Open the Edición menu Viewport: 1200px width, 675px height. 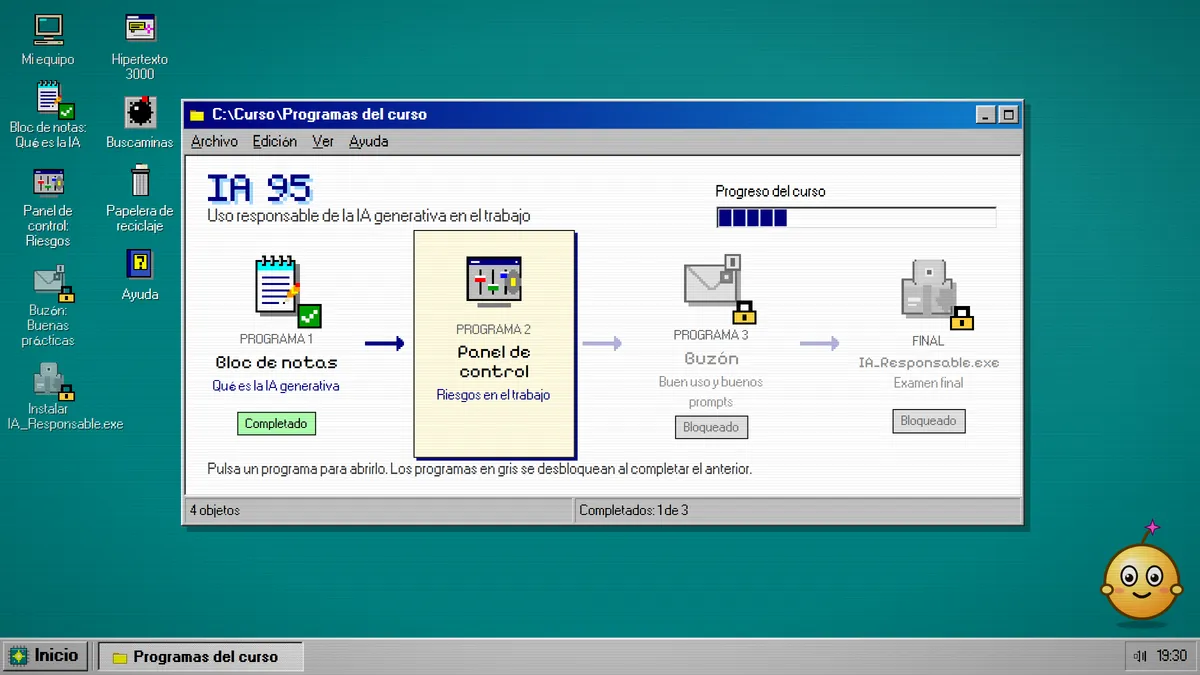coord(274,141)
